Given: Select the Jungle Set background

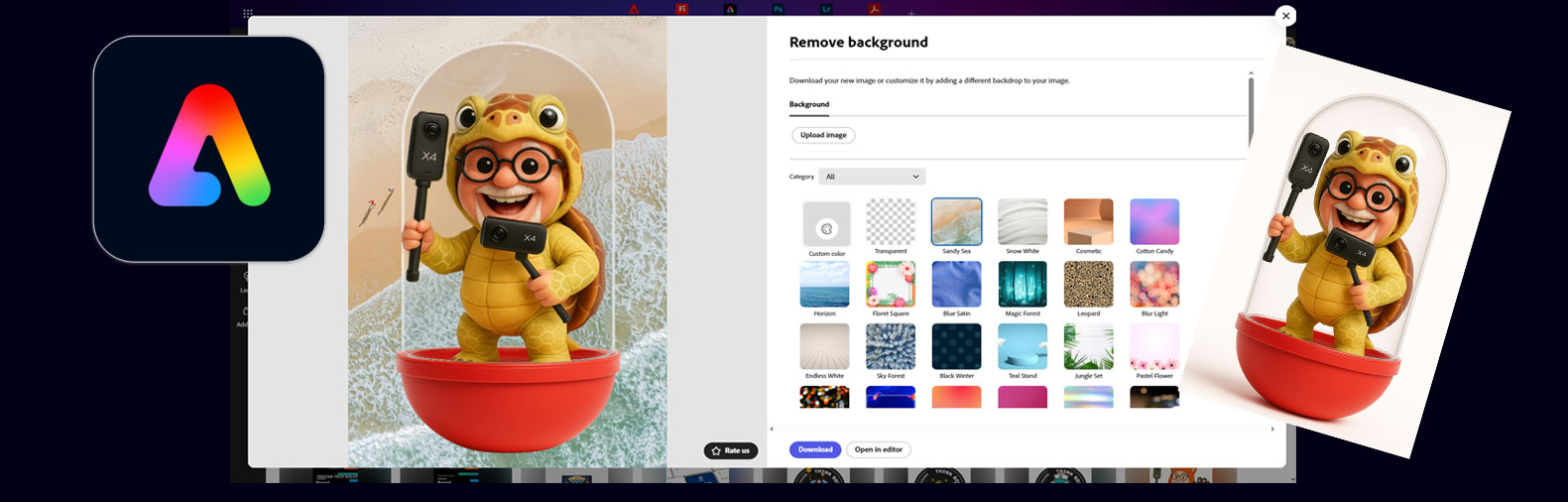Looking at the screenshot, I should tap(1089, 347).
